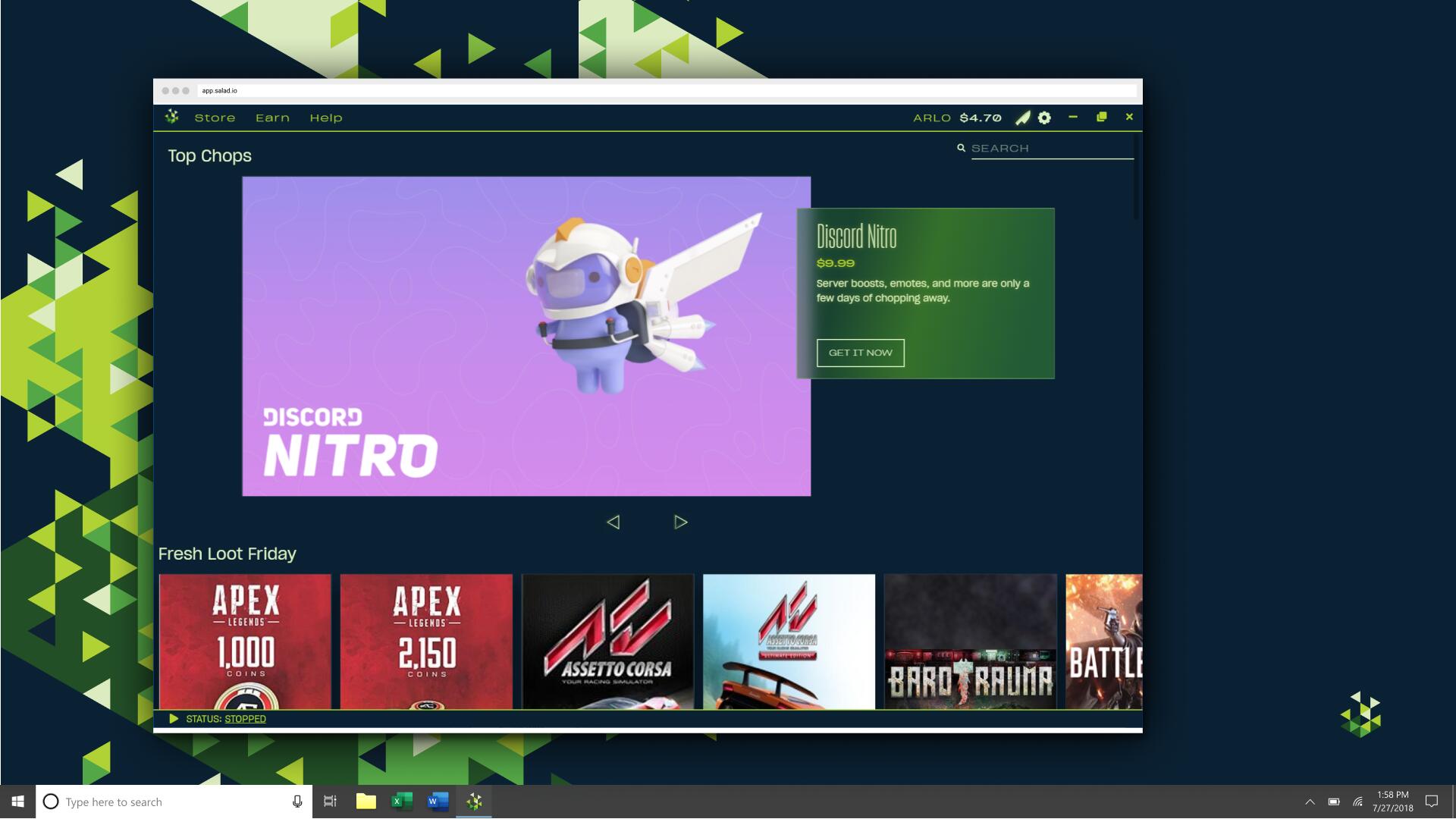Click the rocket icon next to balance

(x=1023, y=118)
